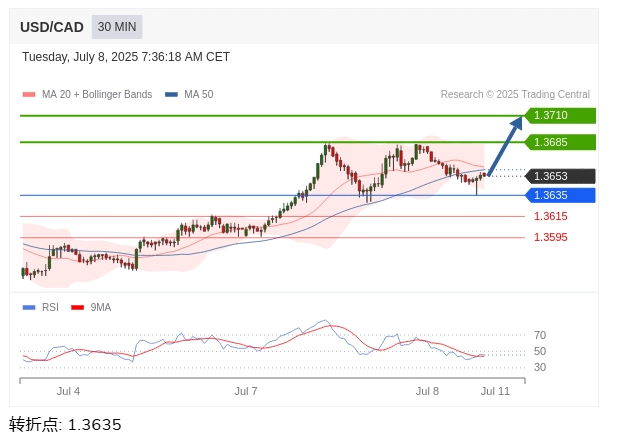Click the 1.3653 current price tag
This screenshot has width=636, height=441.
560,176
